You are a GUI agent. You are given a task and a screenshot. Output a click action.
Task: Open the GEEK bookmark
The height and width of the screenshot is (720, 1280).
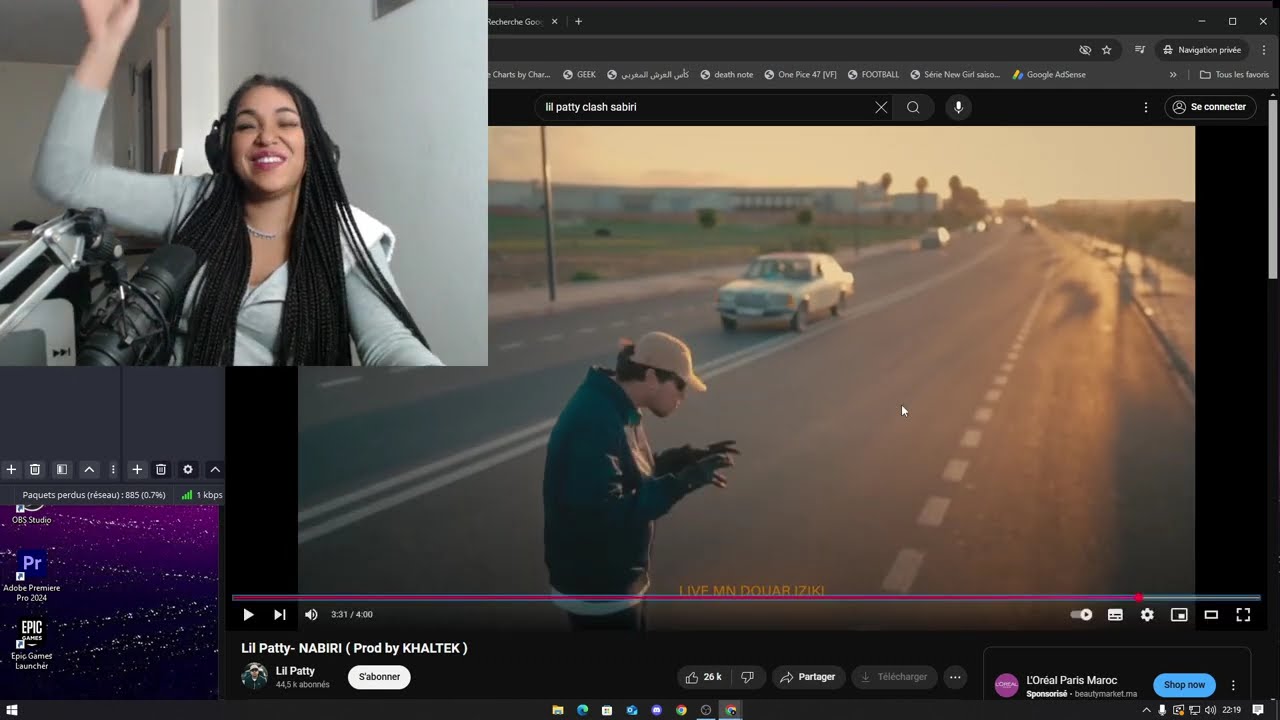point(579,74)
